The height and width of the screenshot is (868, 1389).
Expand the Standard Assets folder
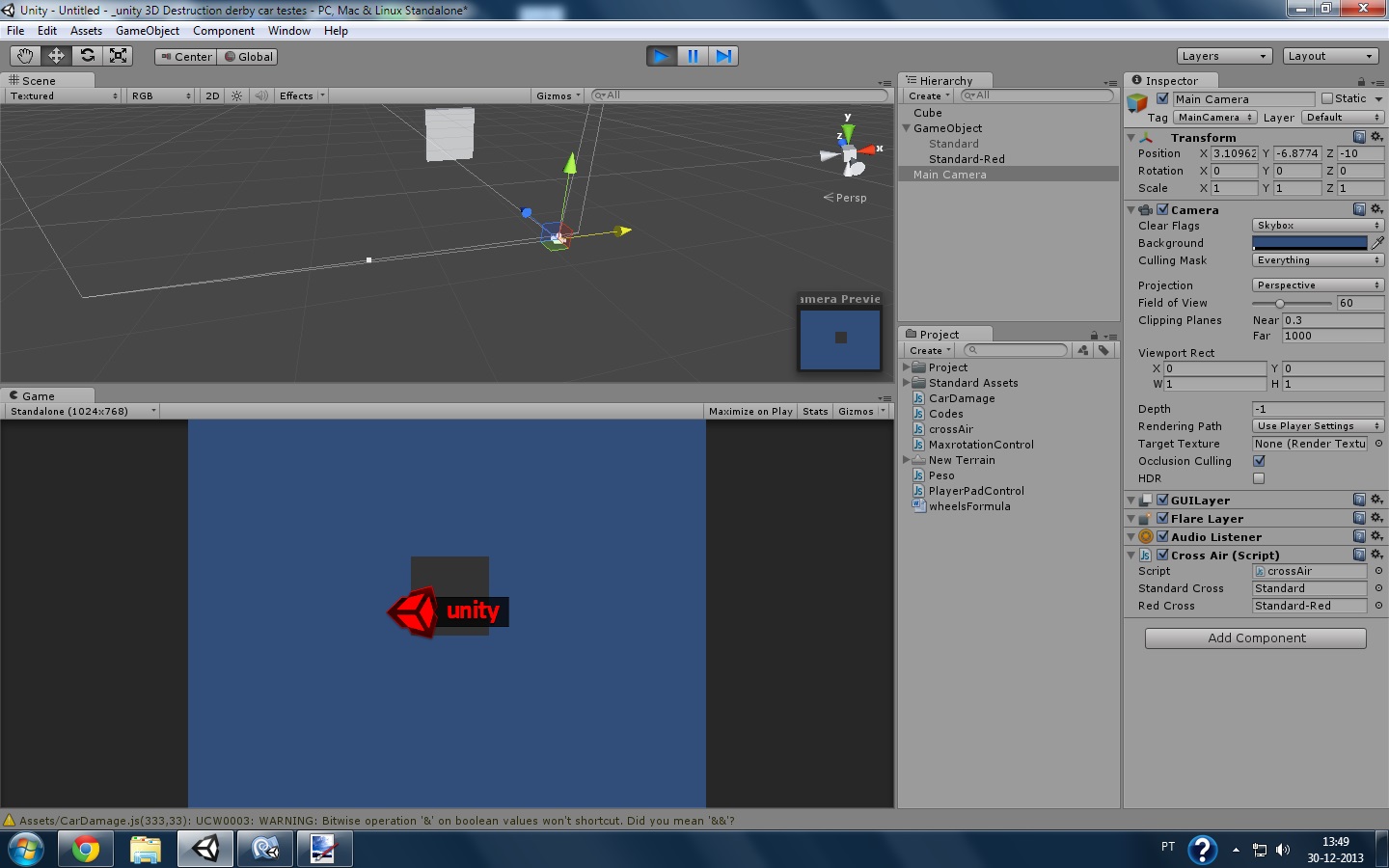[x=907, y=383]
